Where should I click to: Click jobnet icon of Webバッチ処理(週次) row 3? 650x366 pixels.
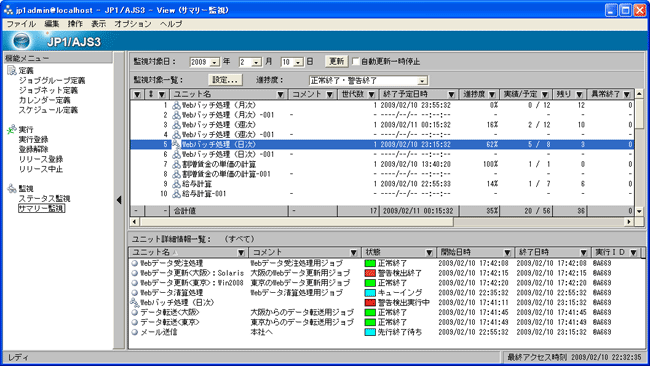(x=177, y=125)
